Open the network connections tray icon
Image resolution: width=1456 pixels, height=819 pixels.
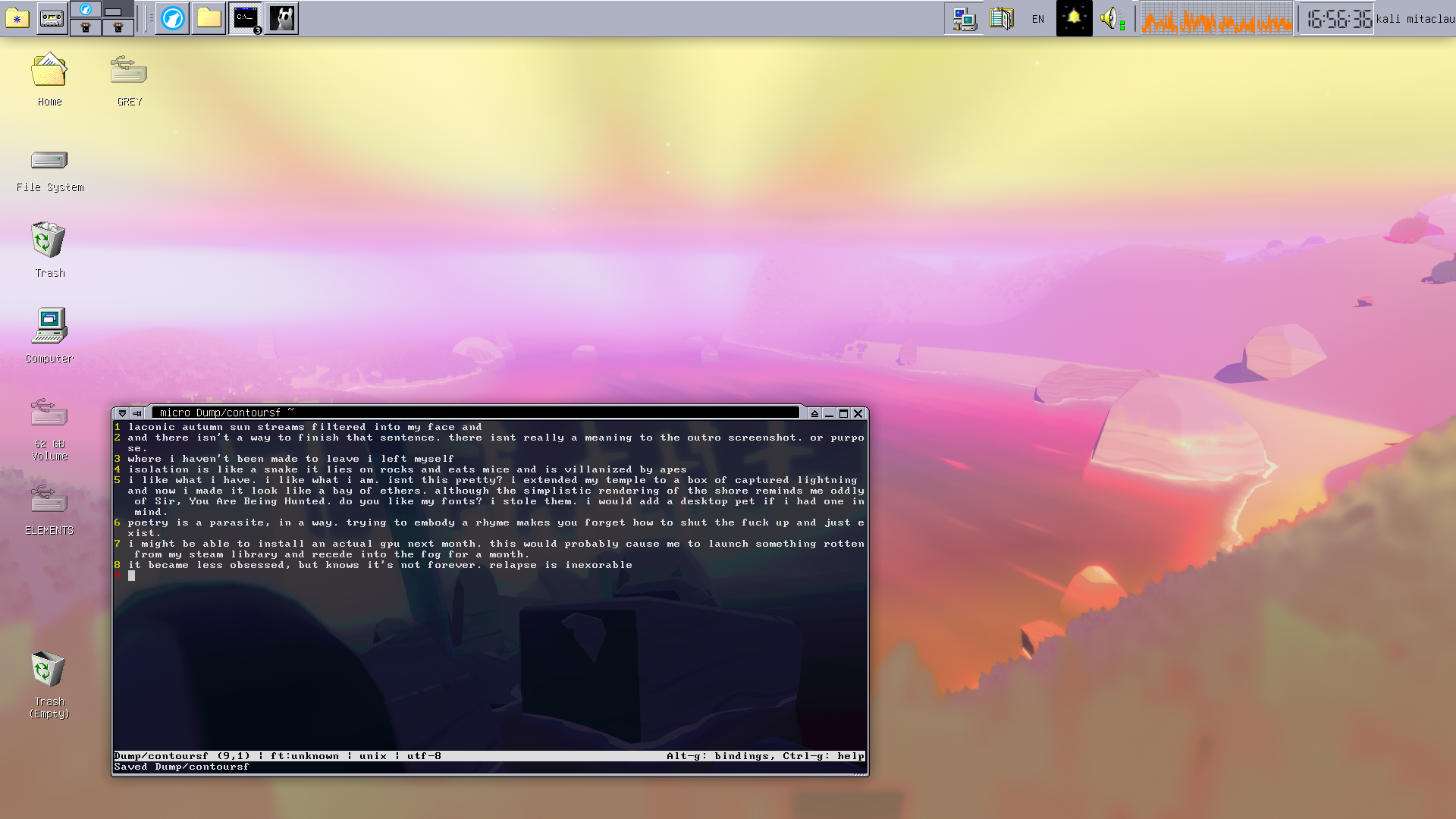(964, 18)
